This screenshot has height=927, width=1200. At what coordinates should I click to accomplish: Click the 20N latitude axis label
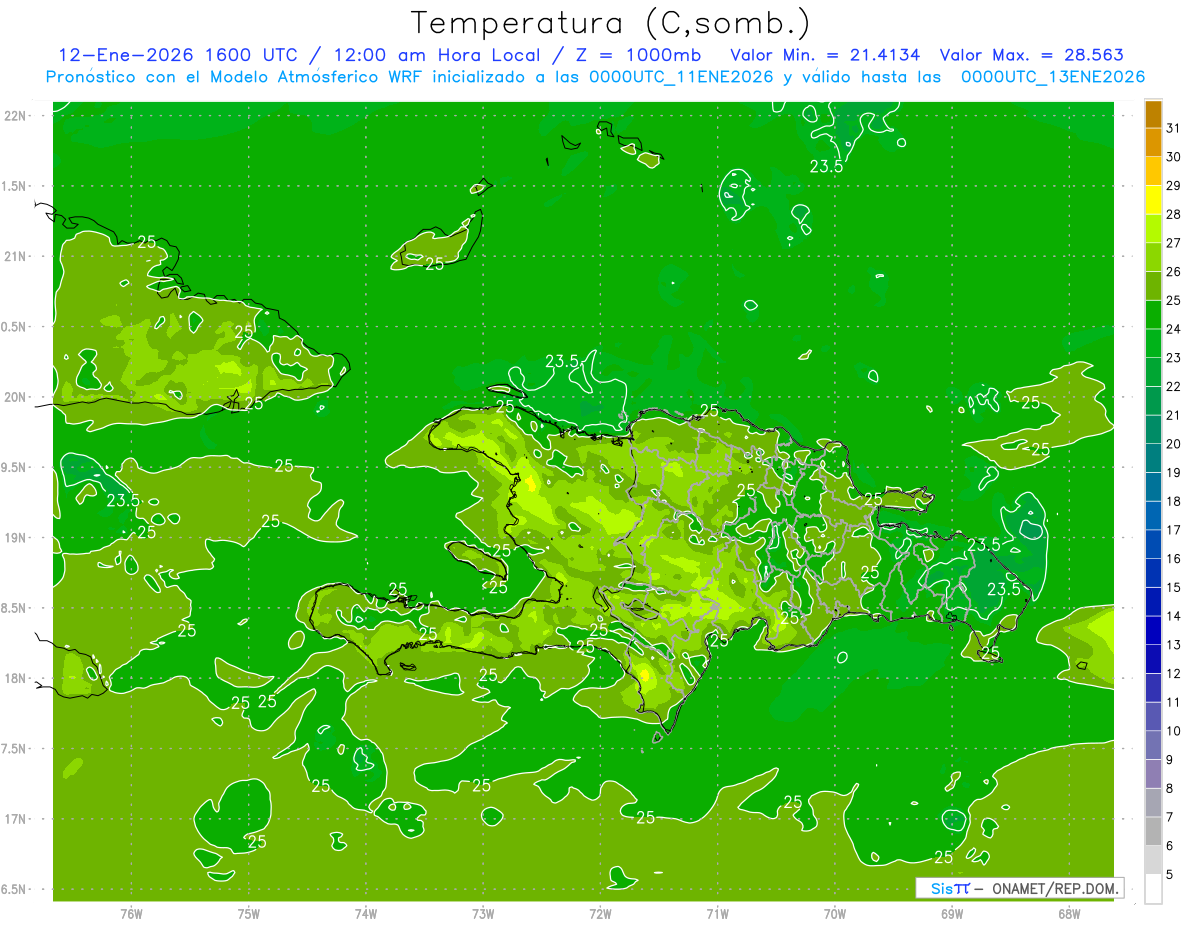[17, 397]
